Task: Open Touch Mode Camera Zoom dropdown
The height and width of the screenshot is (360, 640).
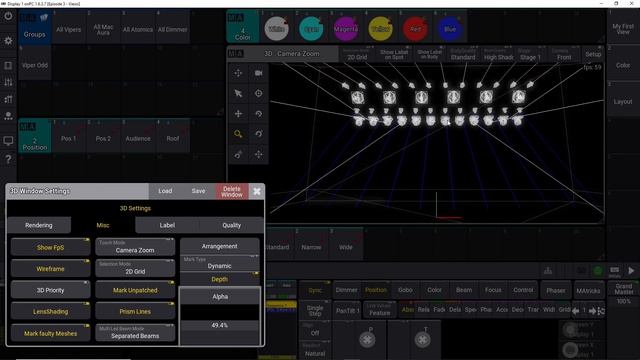Action: [x=135, y=247]
